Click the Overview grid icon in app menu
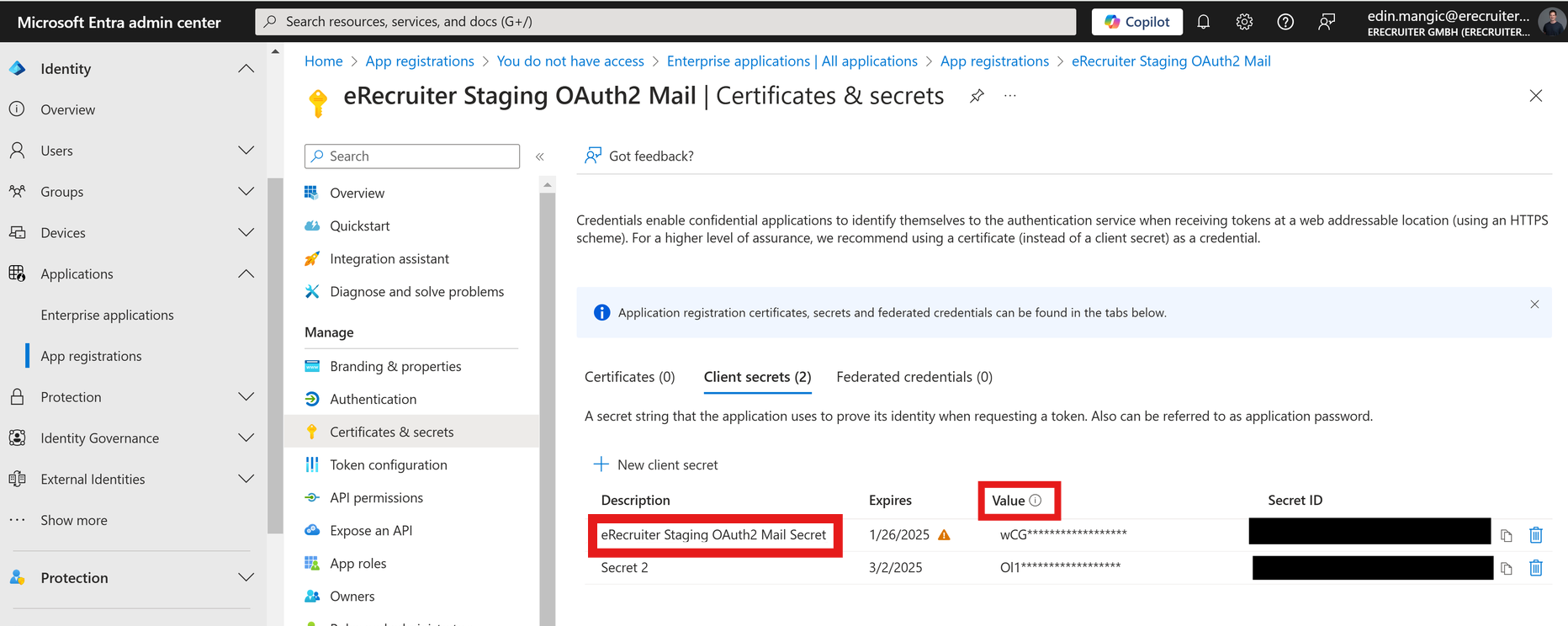 click(x=312, y=193)
